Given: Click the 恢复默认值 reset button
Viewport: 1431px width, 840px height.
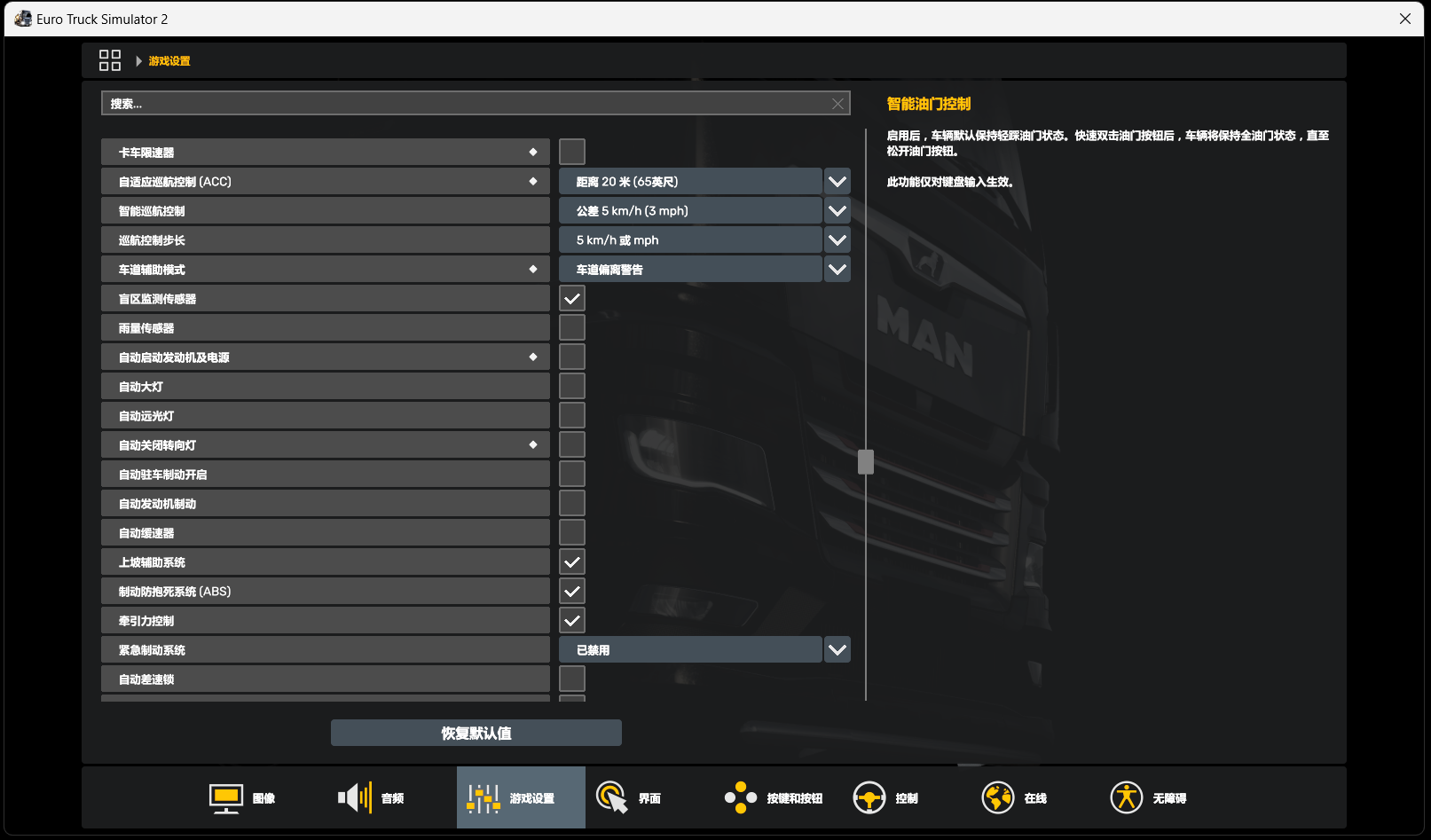Looking at the screenshot, I should pos(476,733).
